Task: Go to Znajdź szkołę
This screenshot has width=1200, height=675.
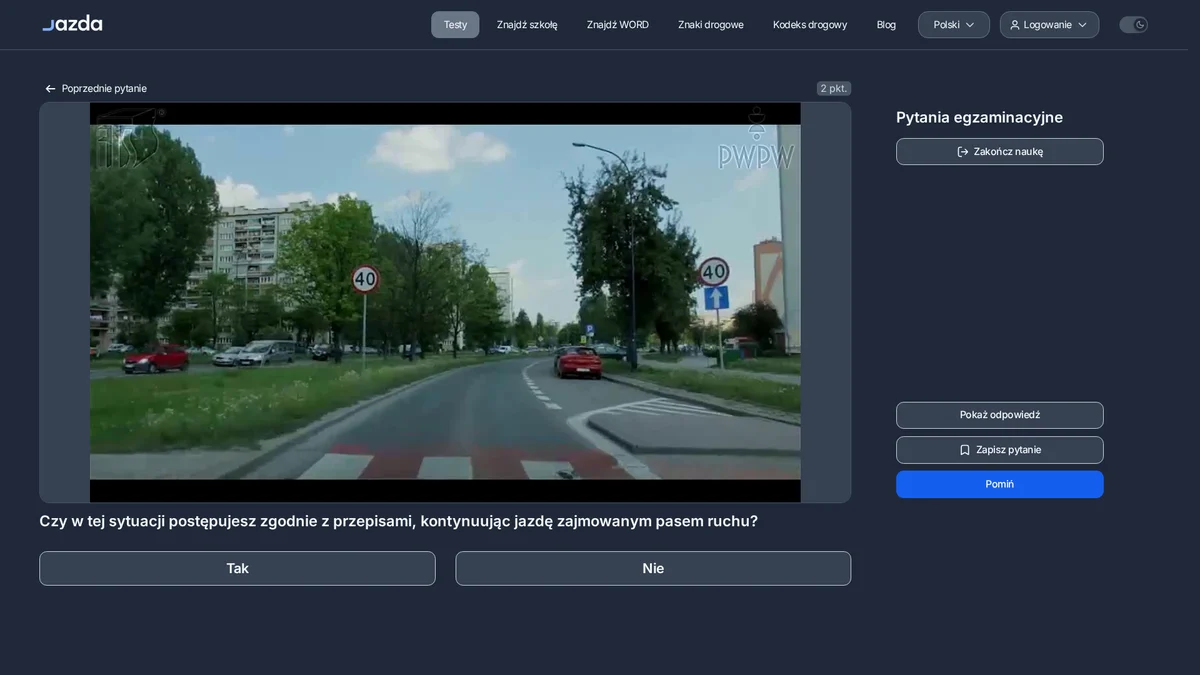Action: point(527,25)
